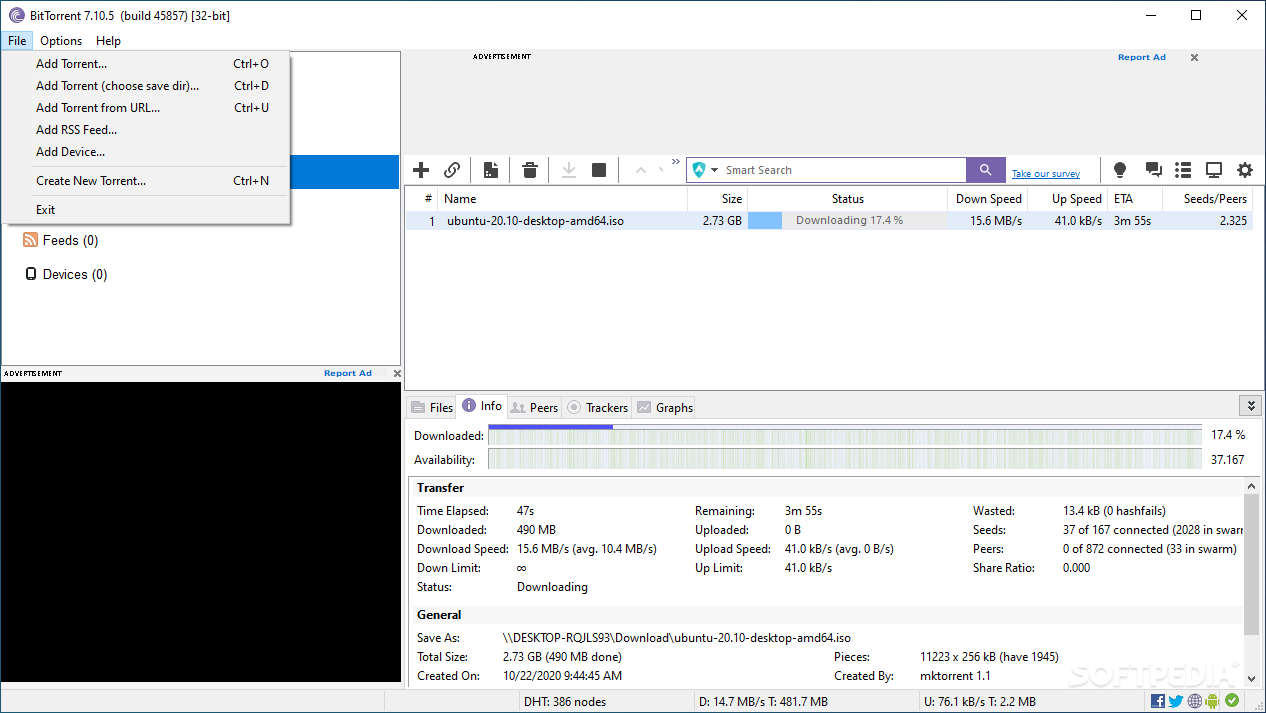Sort by the Seeds/Peers column header
Screen dimensions: 1266x713
pos(1208,199)
